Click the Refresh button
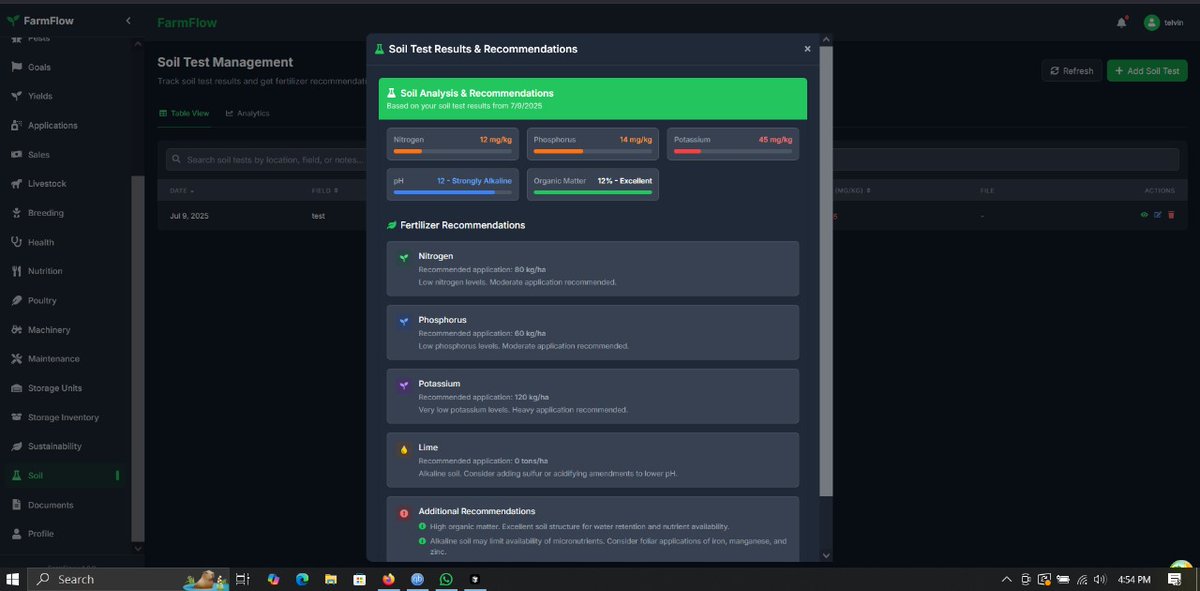 (1071, 71)
